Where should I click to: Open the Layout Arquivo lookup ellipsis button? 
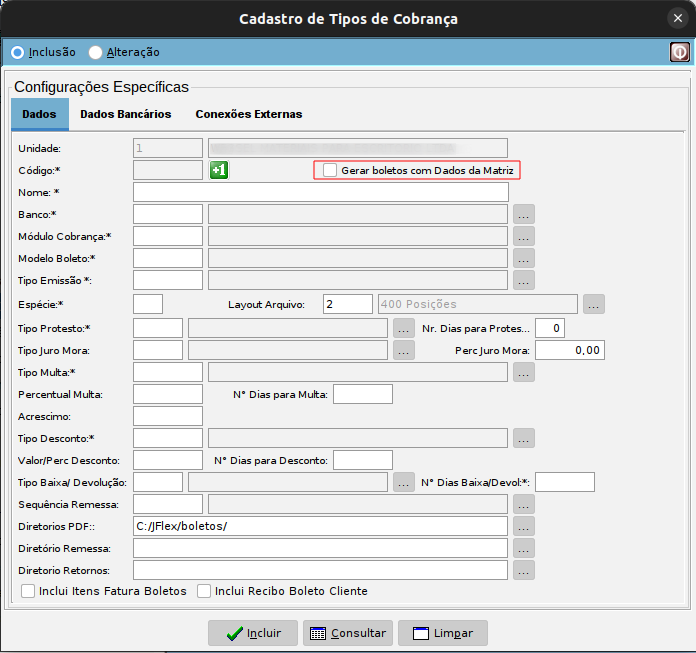pyautogui.click(x=594, y=304)
